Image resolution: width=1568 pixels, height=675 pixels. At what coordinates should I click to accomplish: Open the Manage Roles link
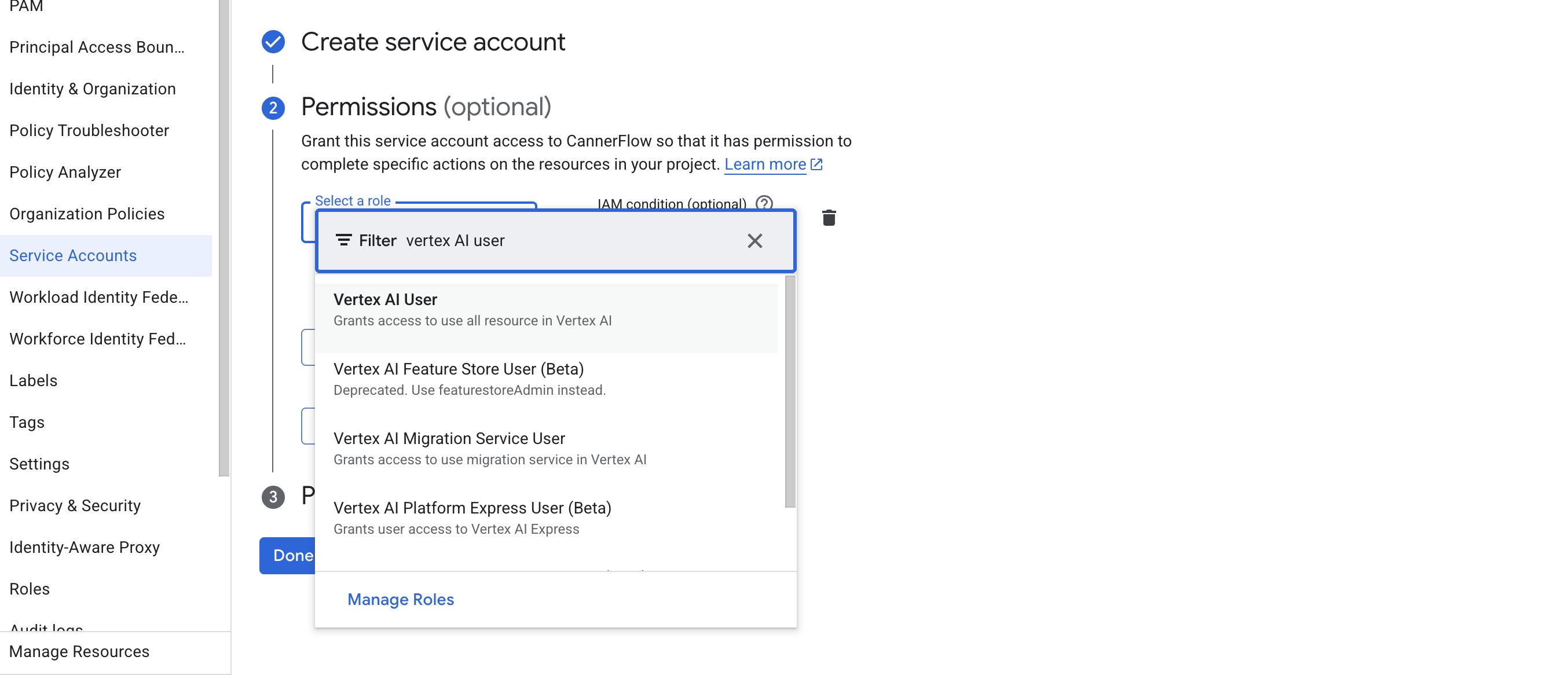(x=400, y=600)
